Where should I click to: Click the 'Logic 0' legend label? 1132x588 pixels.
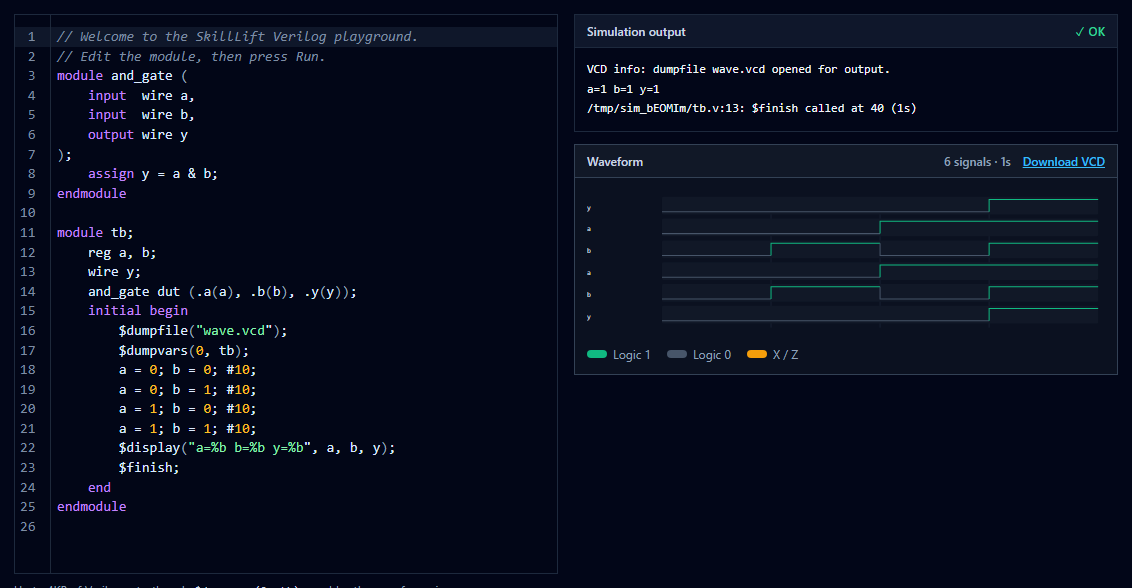[712, 355]
